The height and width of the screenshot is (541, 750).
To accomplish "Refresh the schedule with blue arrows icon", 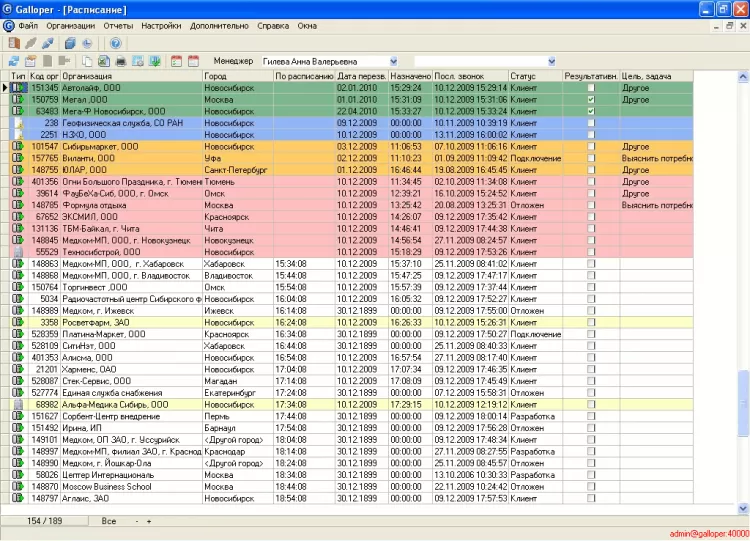I will click(14, 61).
